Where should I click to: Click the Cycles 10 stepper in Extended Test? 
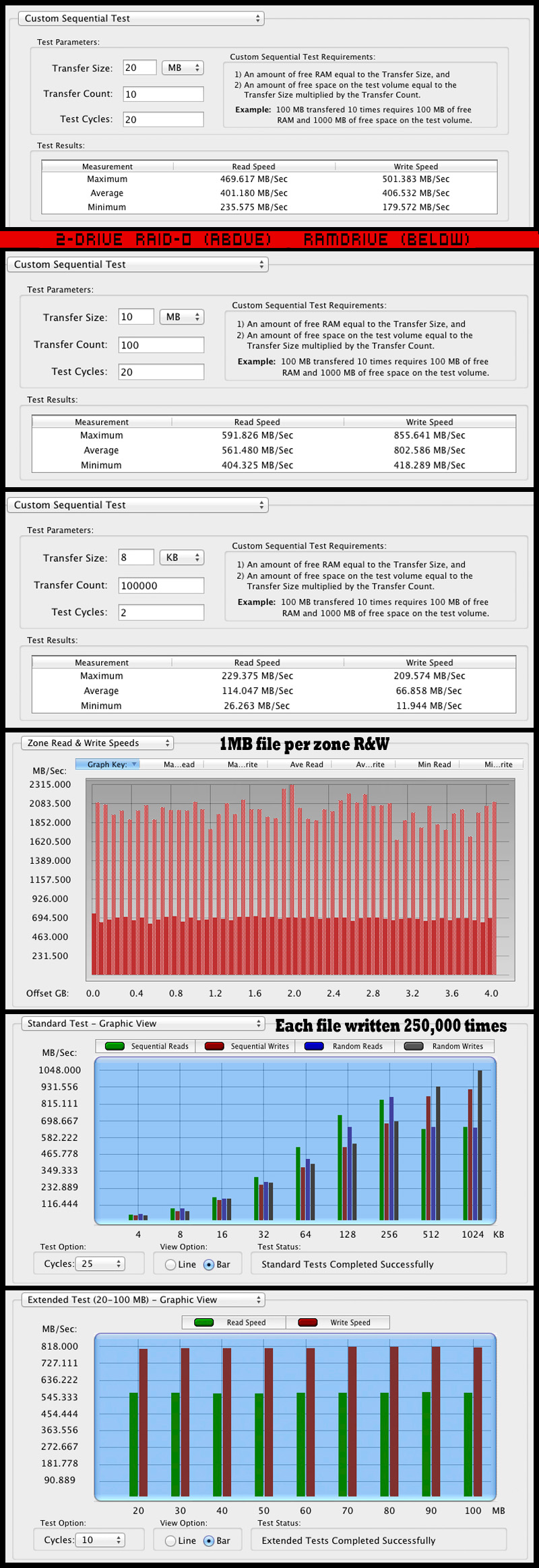(x=100, y=1540)
